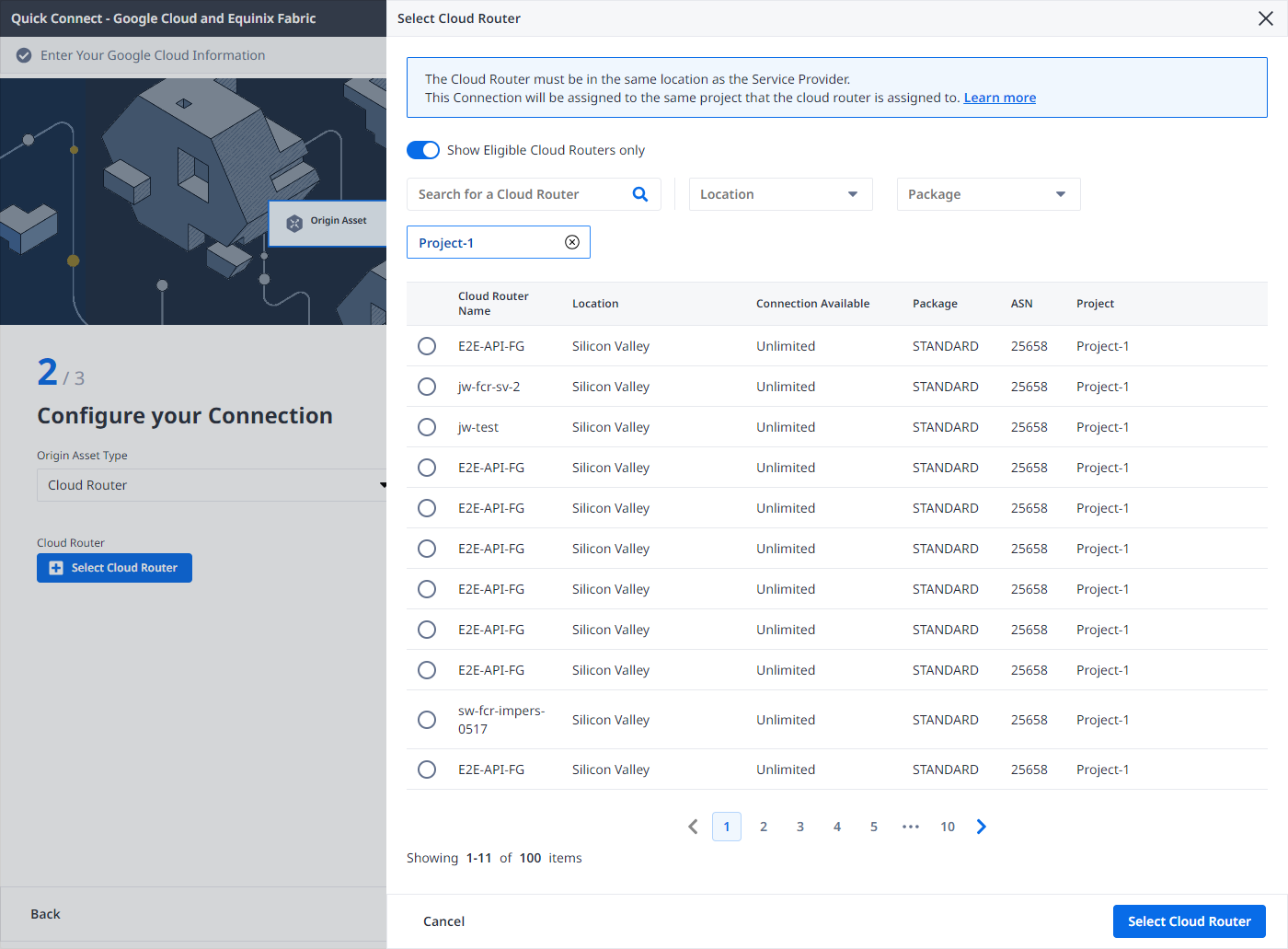Image resolution: width=1288 pixels, height=949 pixels.
Task: Go to page 4
Action: pos(837,827)
